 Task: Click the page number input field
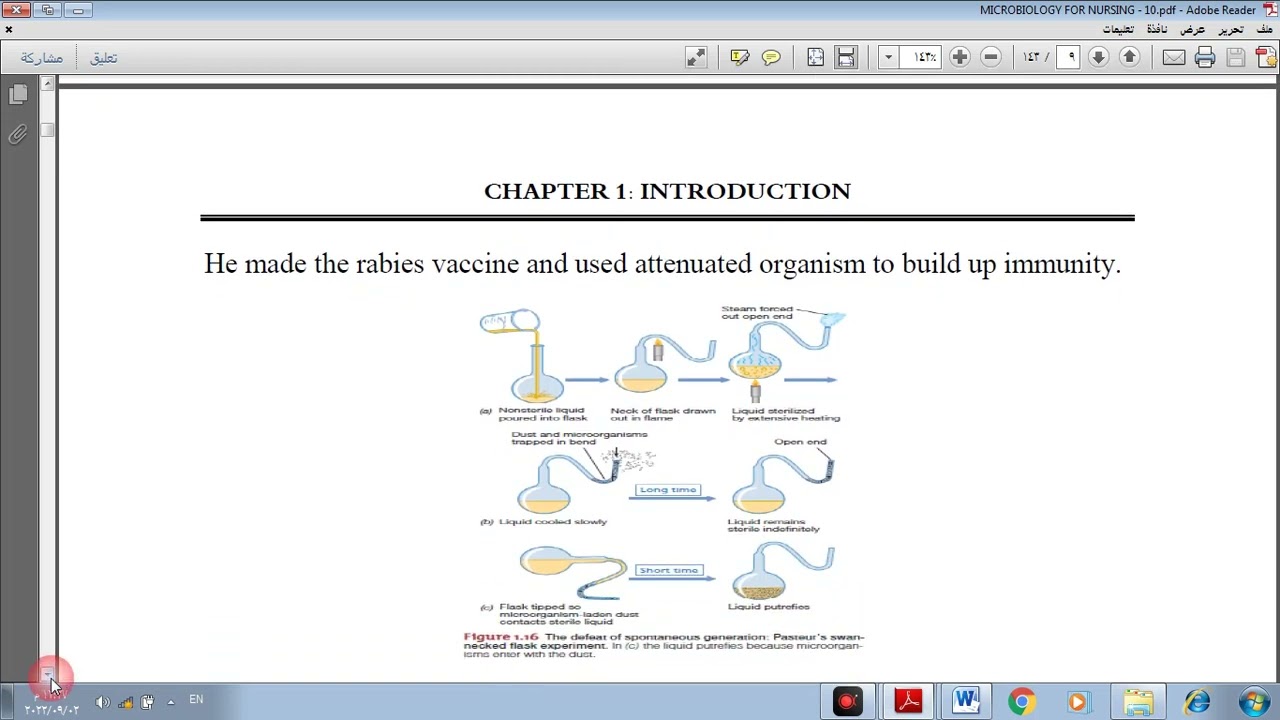pos(1068,58)
